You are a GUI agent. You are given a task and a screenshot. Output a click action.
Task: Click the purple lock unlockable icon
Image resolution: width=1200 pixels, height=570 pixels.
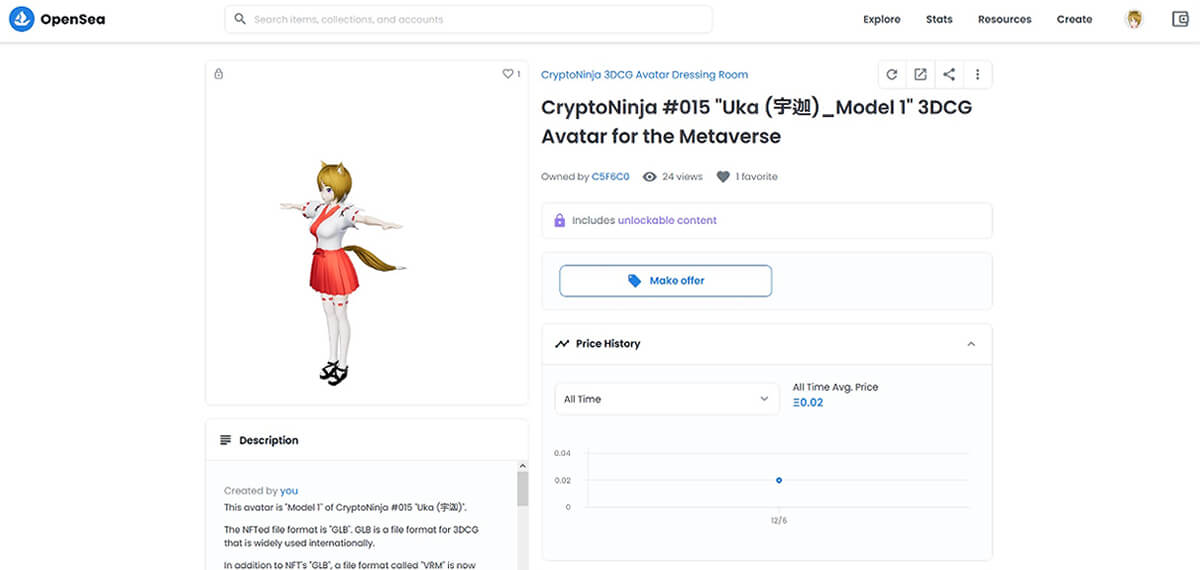tap(560, 220)
